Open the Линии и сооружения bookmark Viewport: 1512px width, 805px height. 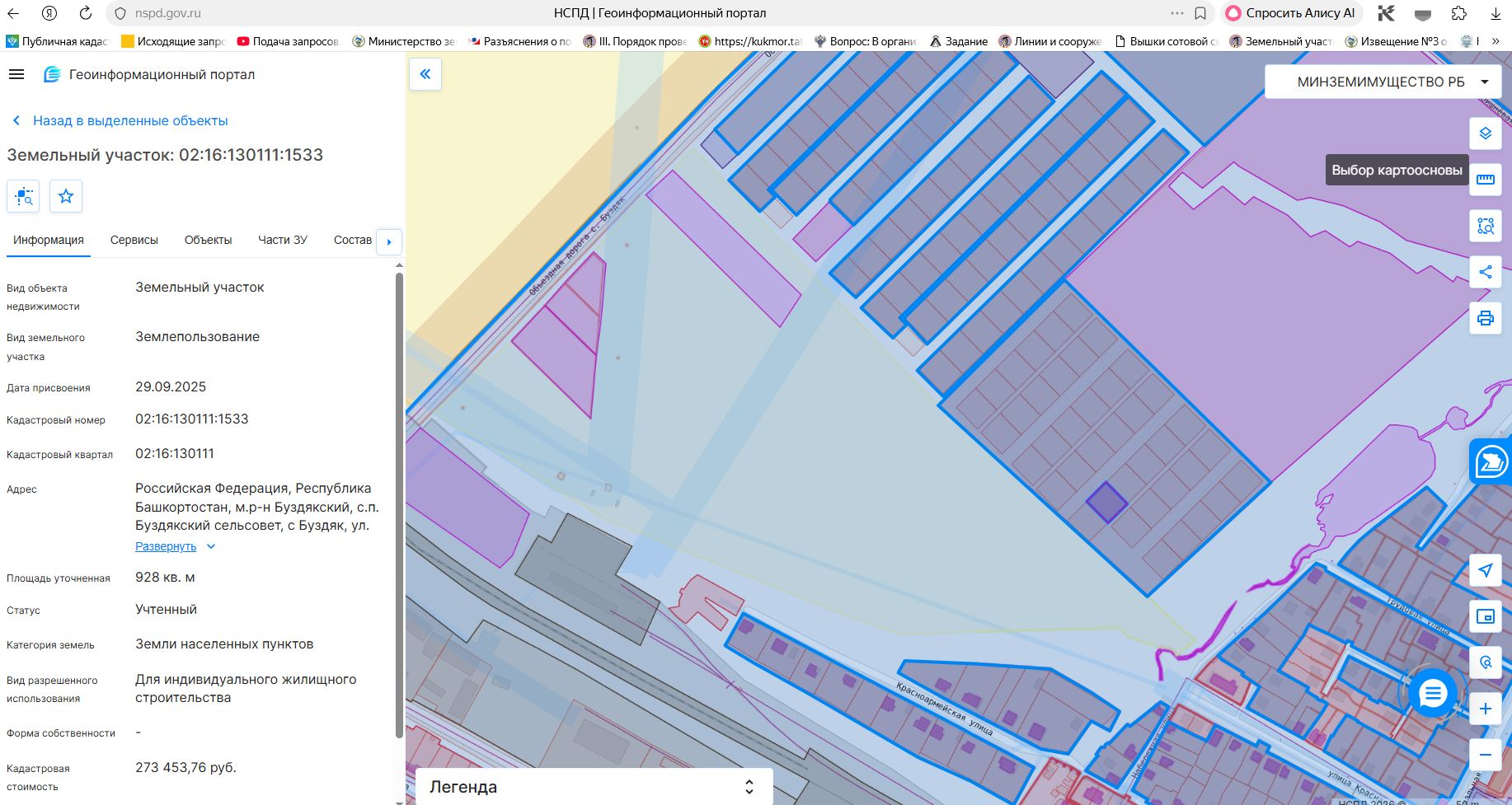(x=1049, y=41)
